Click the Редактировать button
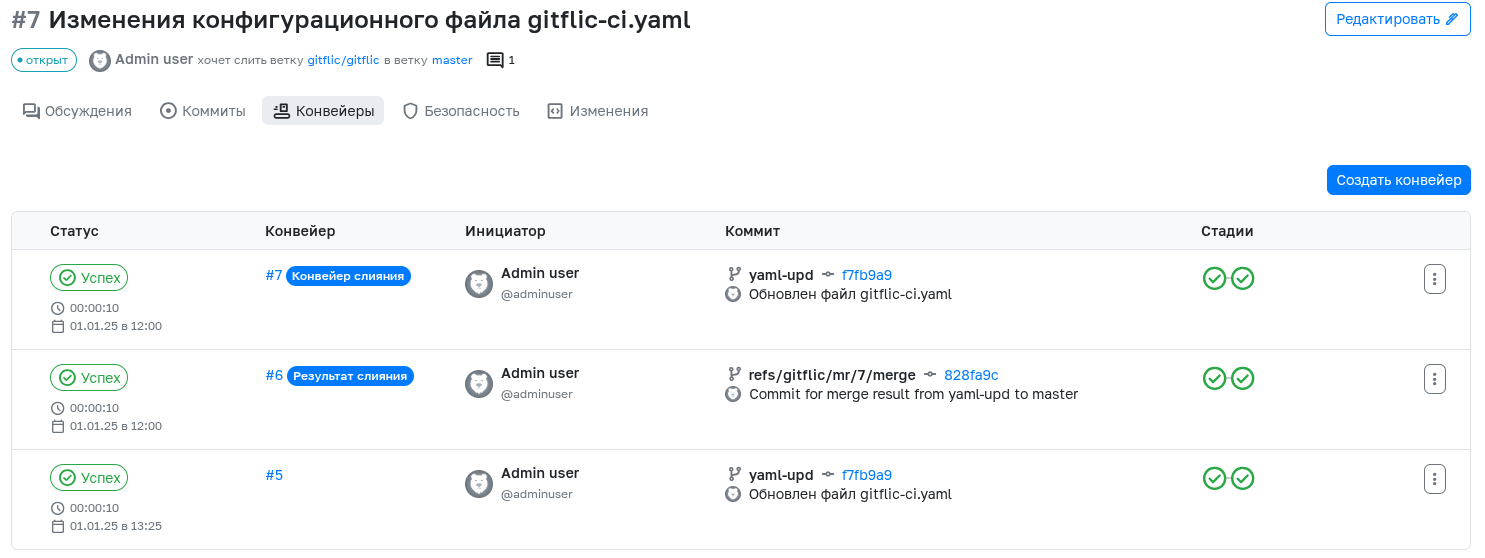This screenshot has width=1485, height=558. pos(1397,19)
